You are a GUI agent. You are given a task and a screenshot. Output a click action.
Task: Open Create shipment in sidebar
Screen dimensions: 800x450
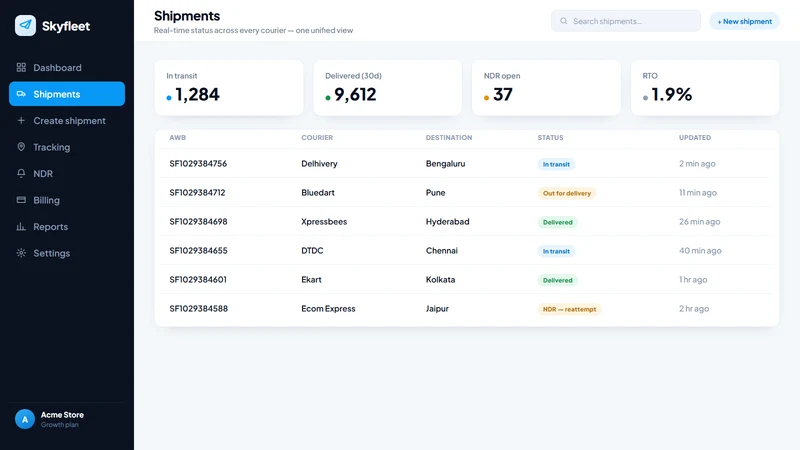(67, 120)
